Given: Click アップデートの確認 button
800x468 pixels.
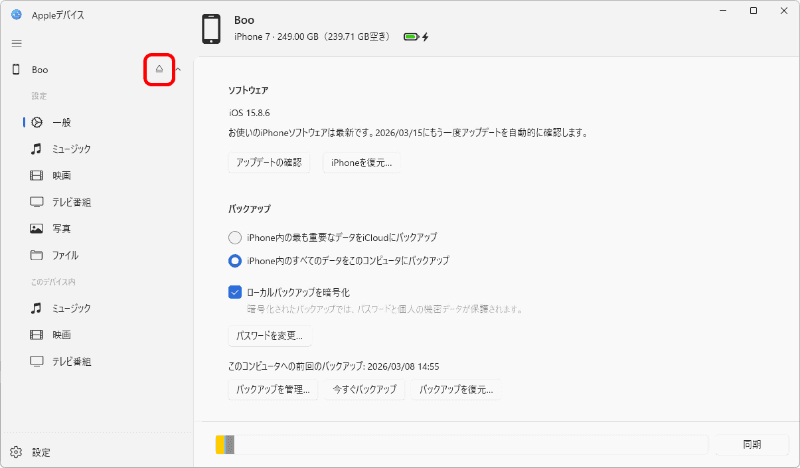Looking at the screenshot, I should [269, 163].
